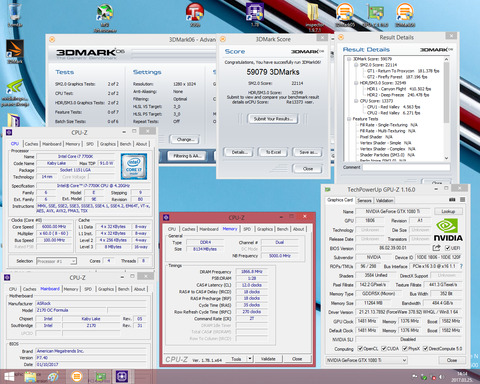Viewport: 480px width, 384px height.
Task: Click the NVIDIA logo in GPU-Z
Action: point(448,230)
